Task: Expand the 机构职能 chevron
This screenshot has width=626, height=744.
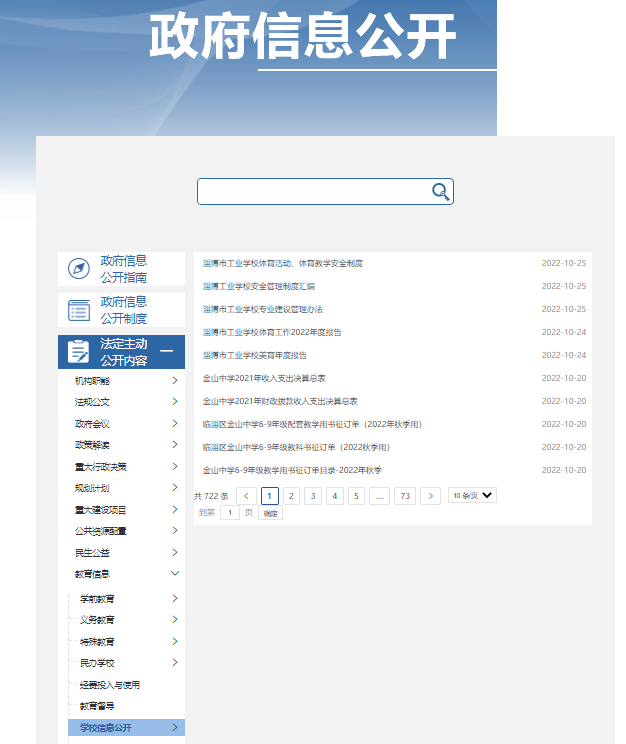Action: [174, 381]
